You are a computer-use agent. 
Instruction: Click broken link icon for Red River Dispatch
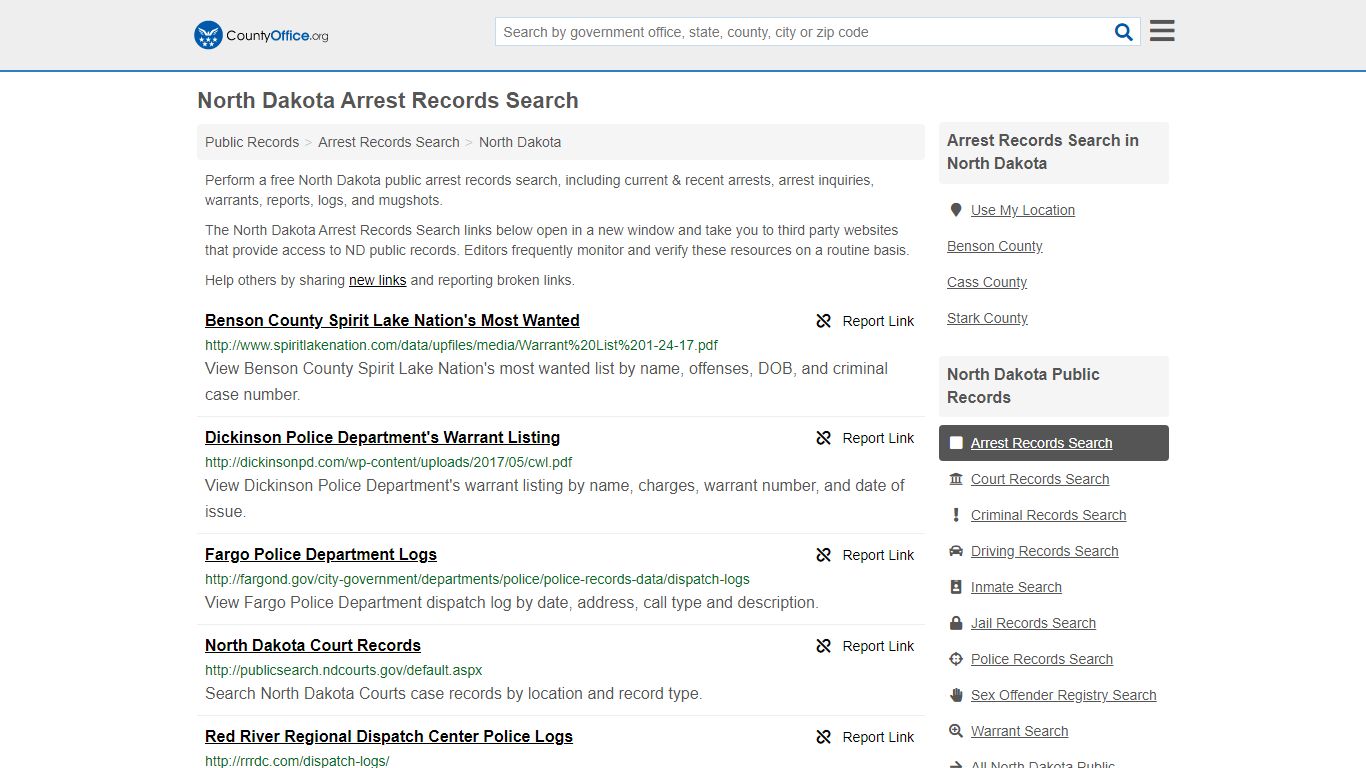824,737
